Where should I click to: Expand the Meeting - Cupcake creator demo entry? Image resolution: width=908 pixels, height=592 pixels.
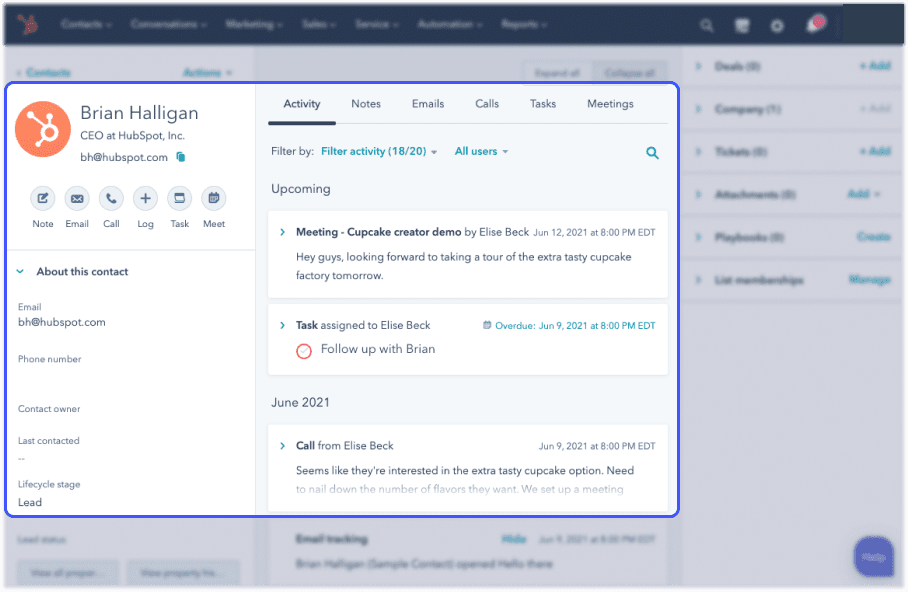click(283, 232)
